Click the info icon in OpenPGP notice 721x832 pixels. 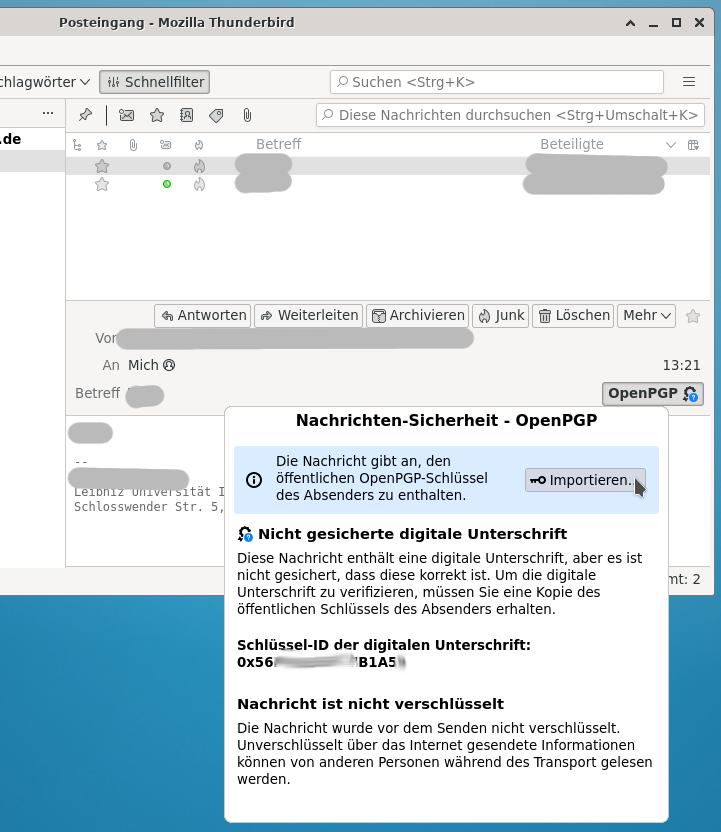point(254,480)
